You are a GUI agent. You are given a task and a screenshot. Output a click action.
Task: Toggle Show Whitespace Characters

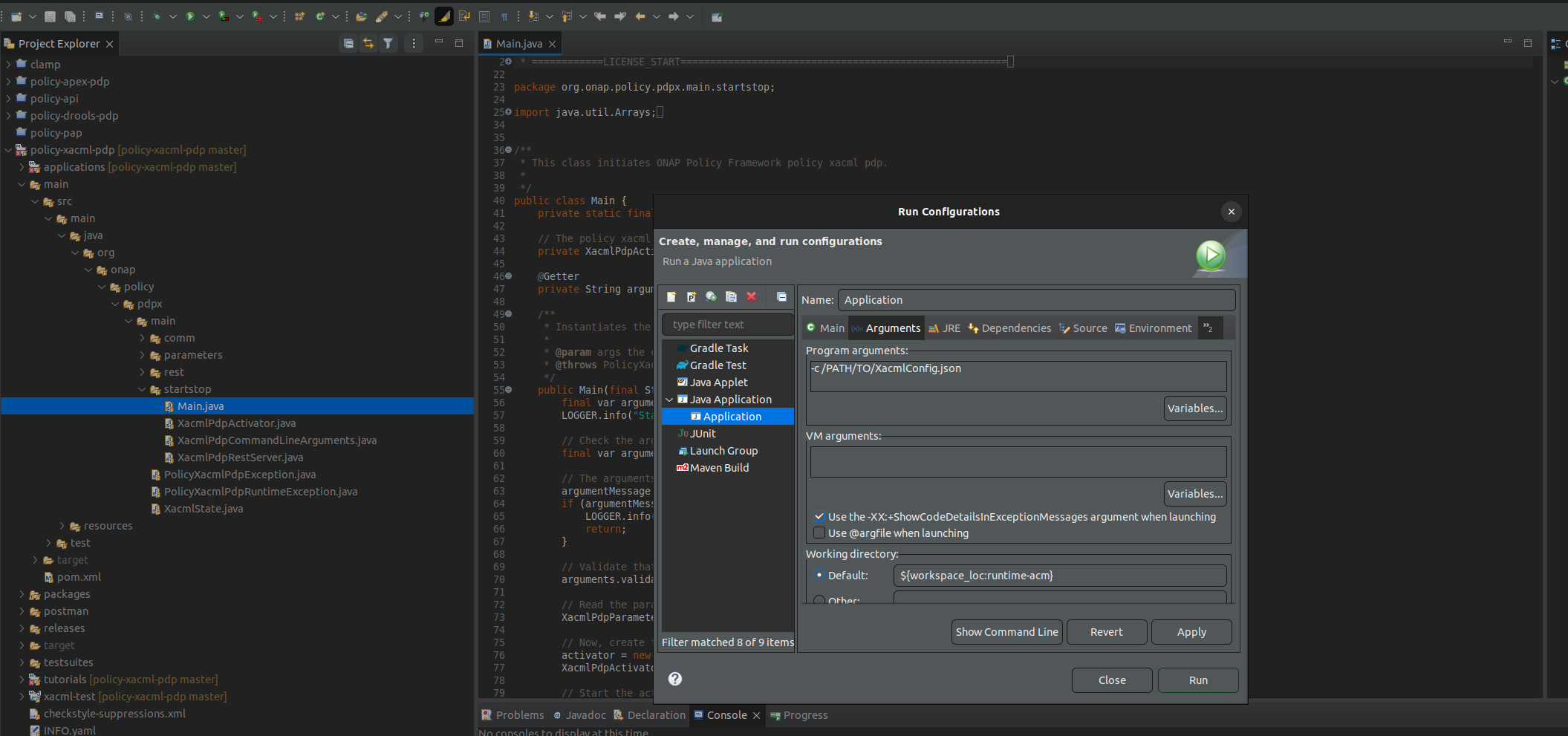[x=504, y=16]
